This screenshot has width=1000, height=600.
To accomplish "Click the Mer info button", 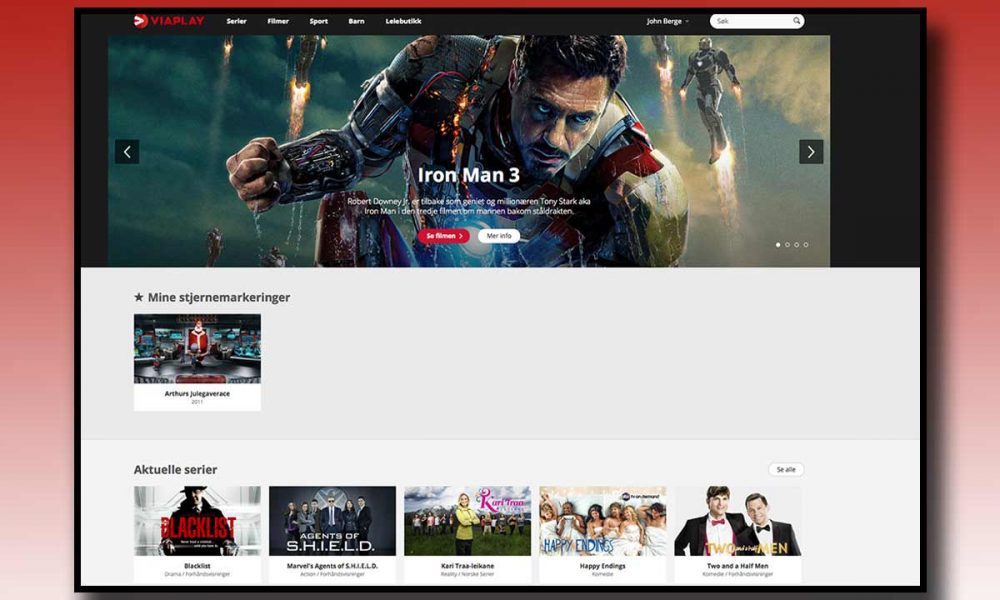I will (x=499, y=236).
